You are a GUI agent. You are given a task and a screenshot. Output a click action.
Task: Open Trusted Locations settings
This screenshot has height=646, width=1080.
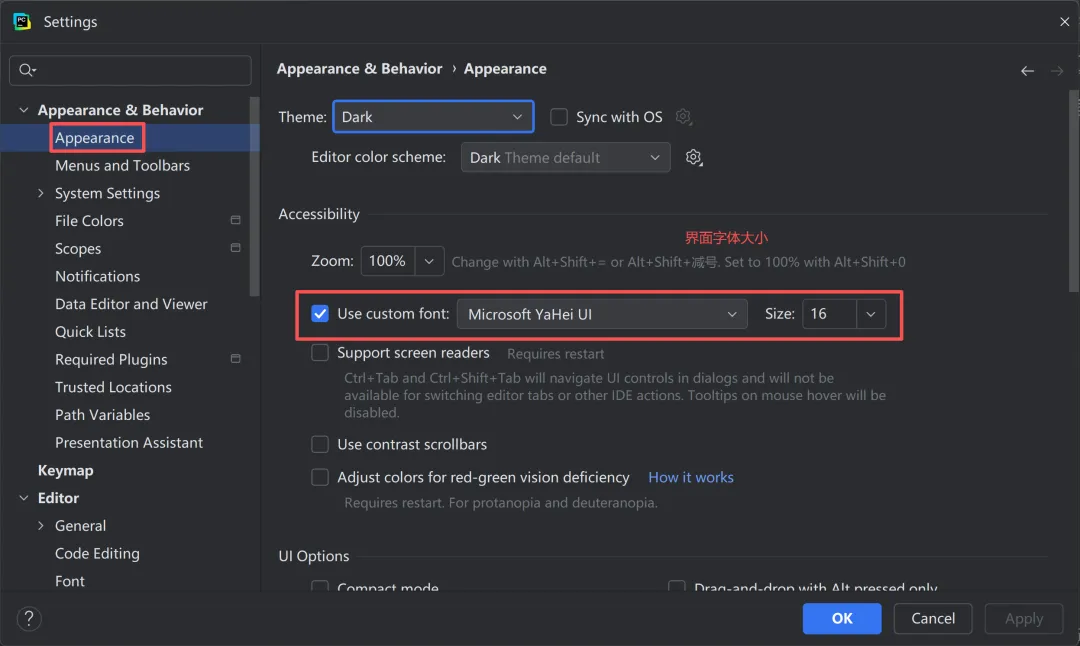coord(113,387)
